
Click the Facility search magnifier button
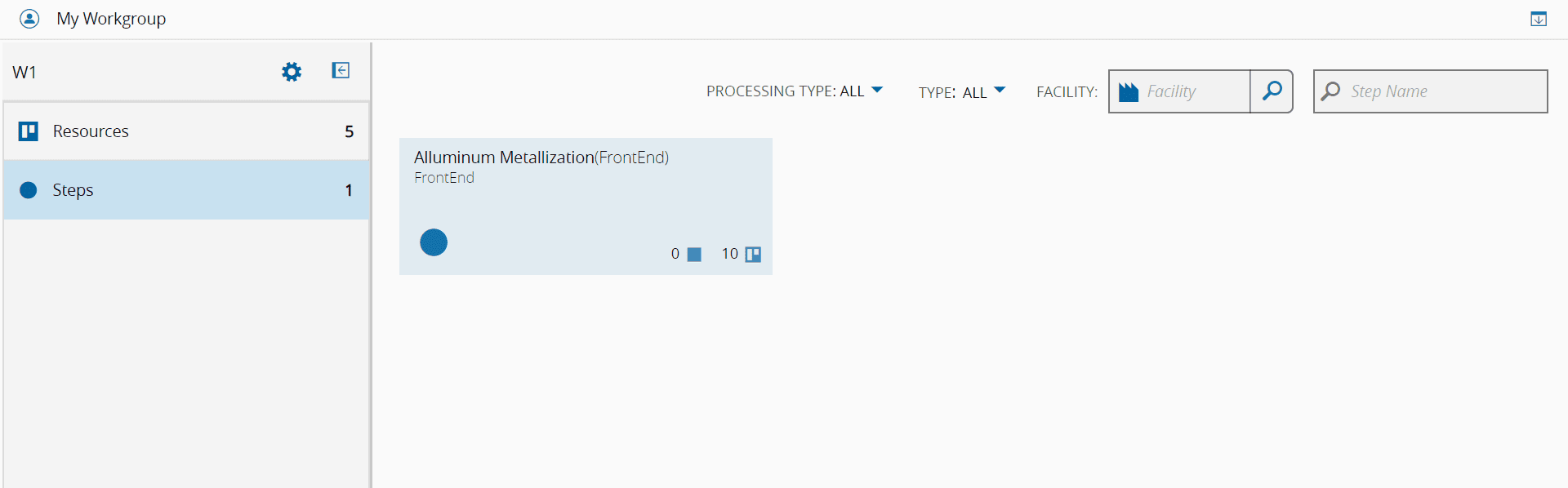coord(1272,91)
